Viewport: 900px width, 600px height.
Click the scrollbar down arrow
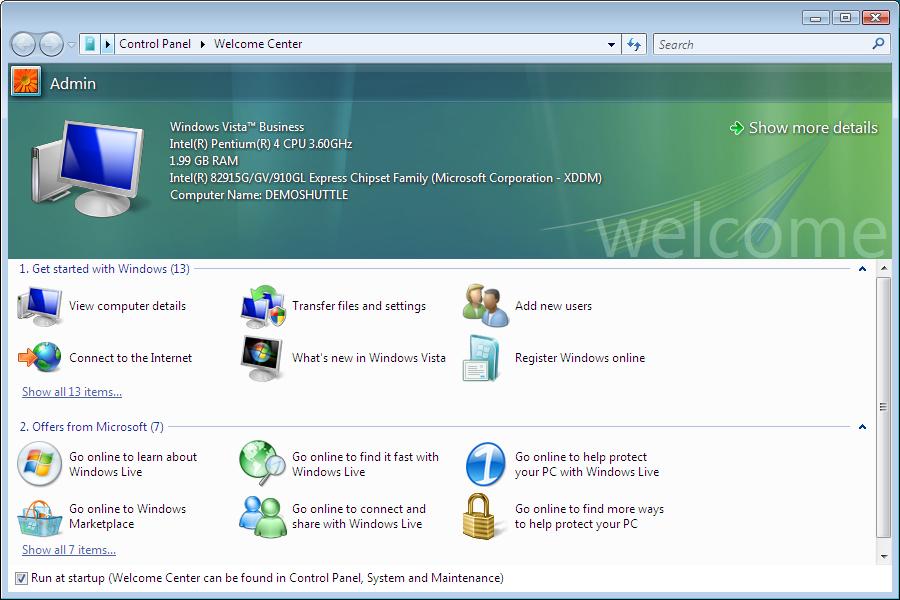coord(883,556)
